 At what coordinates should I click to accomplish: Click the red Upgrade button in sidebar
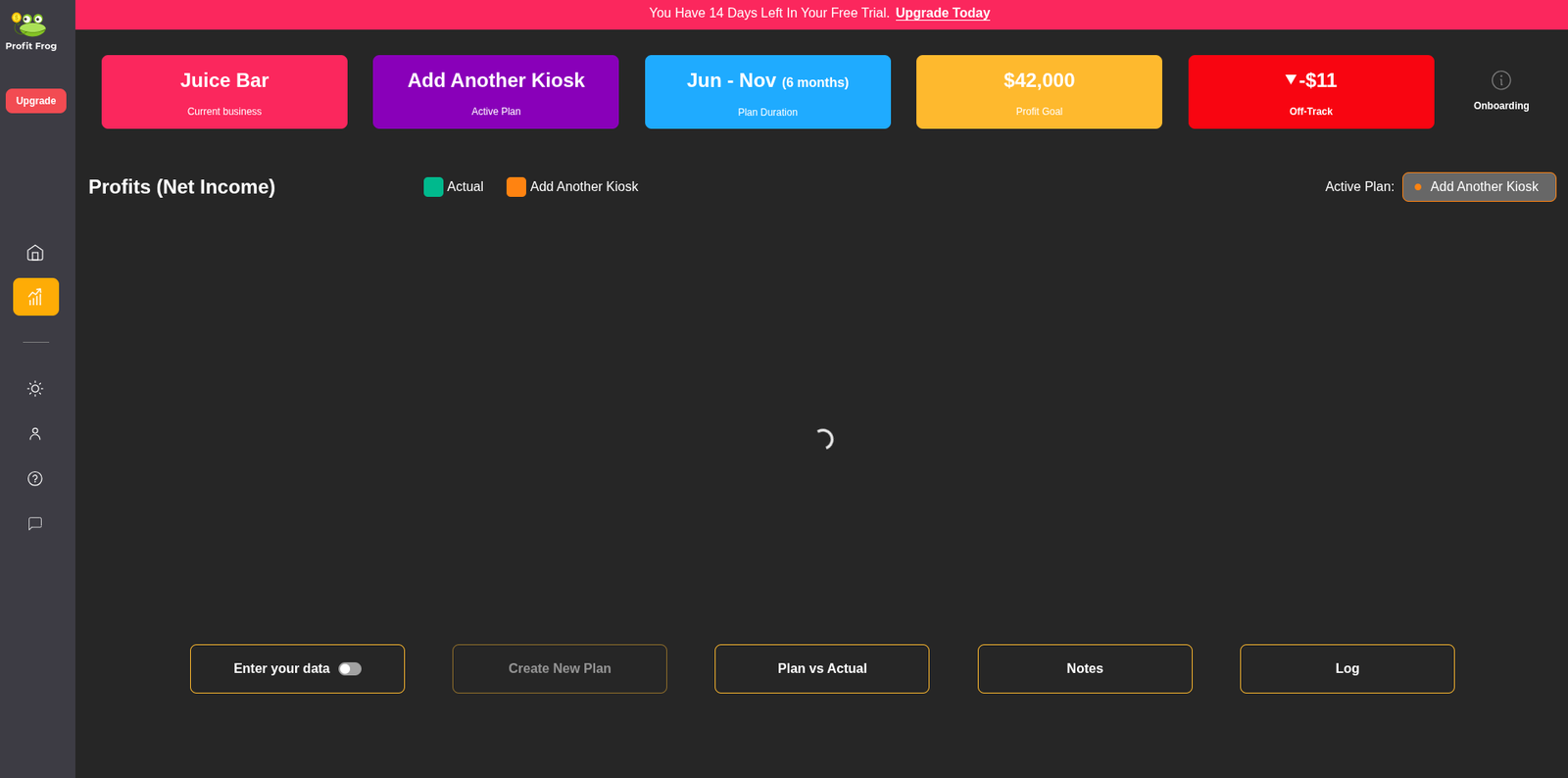tap(36, 101)
